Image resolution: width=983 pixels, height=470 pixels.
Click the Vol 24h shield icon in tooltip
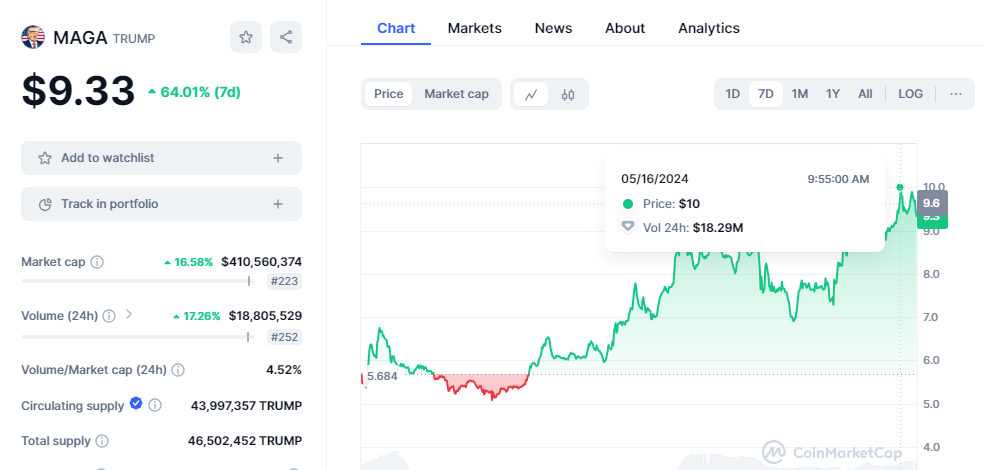tap(628, 227)
